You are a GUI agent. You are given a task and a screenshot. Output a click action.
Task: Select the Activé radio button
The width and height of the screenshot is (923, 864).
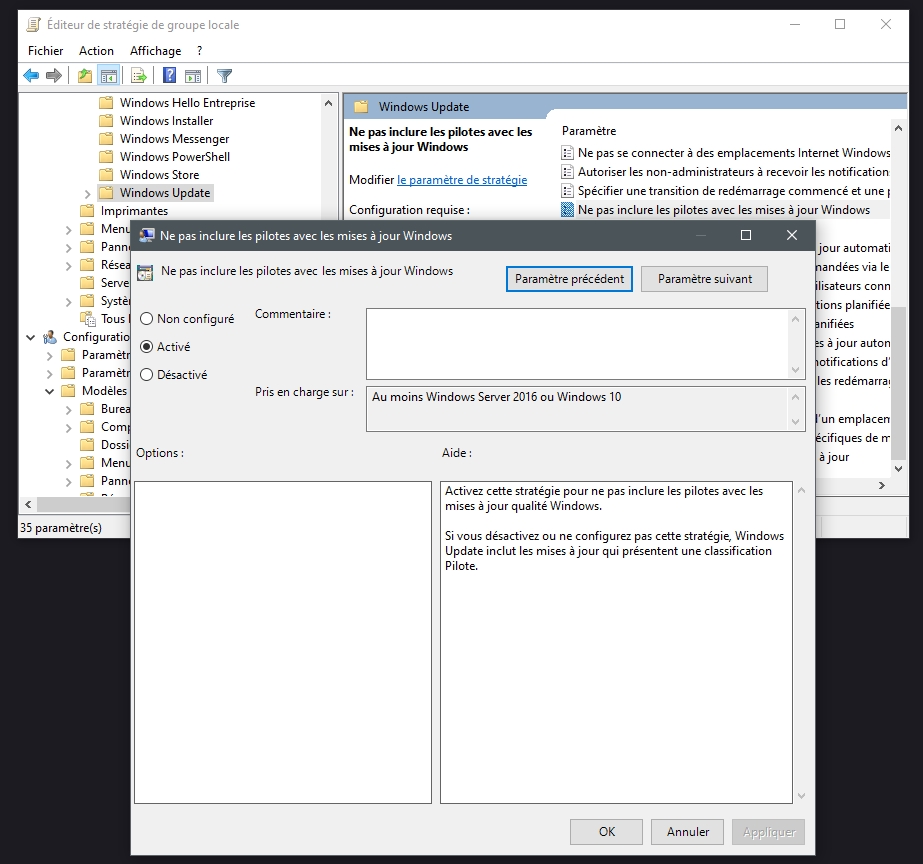click(x=147, y=347)
